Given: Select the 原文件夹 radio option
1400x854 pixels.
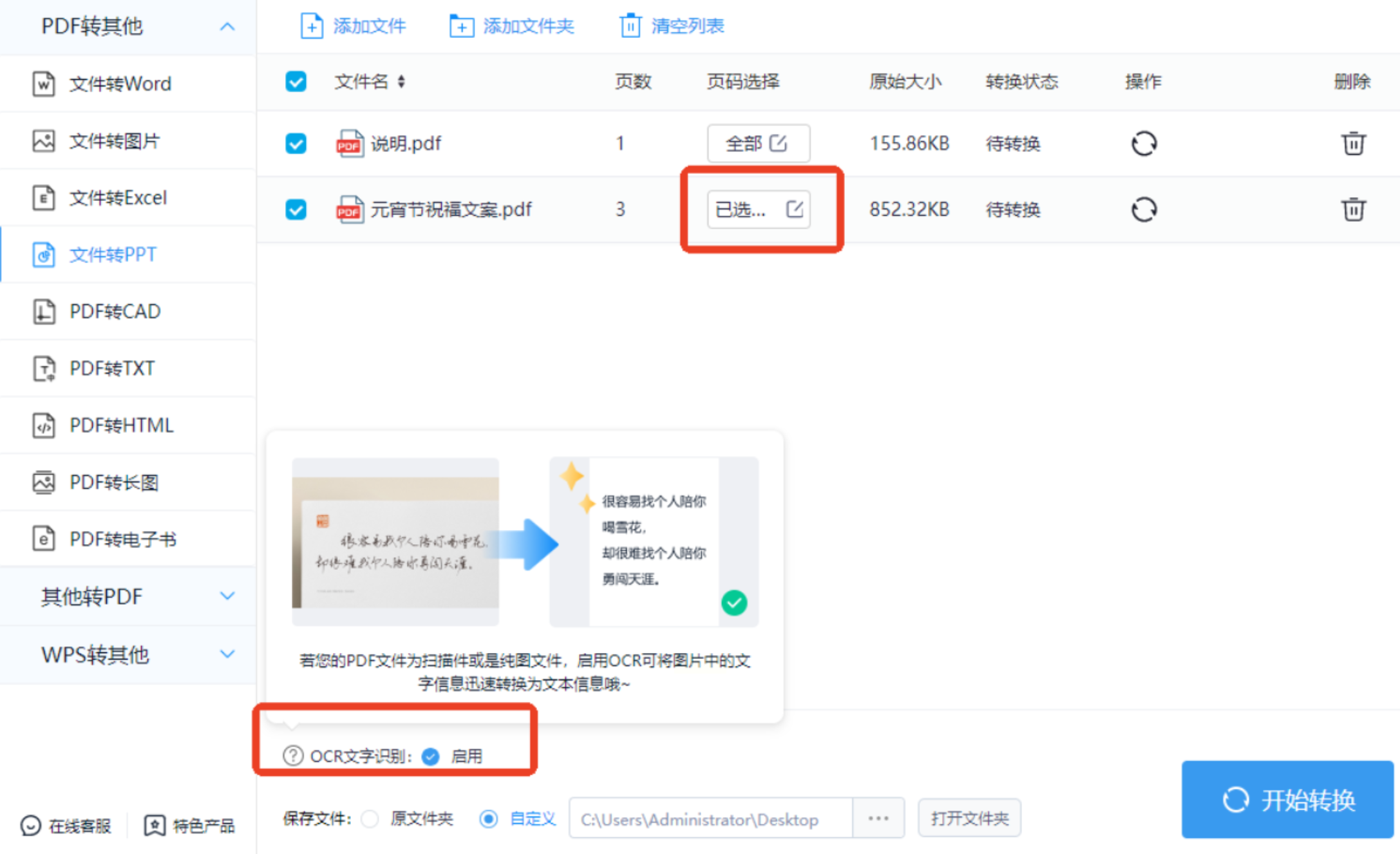Looking at the screenshot, I should click(370, 819).
